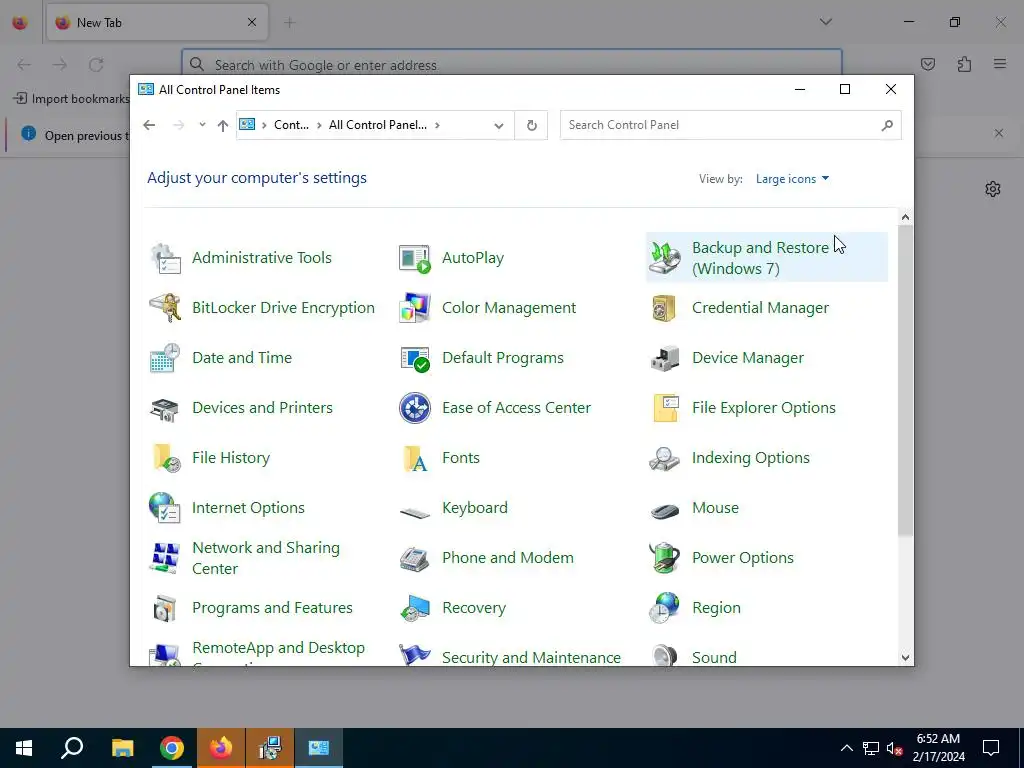Open Firefox extensions puzzle icon
Screen dimensions: 1024x768
tap(964, 64)
